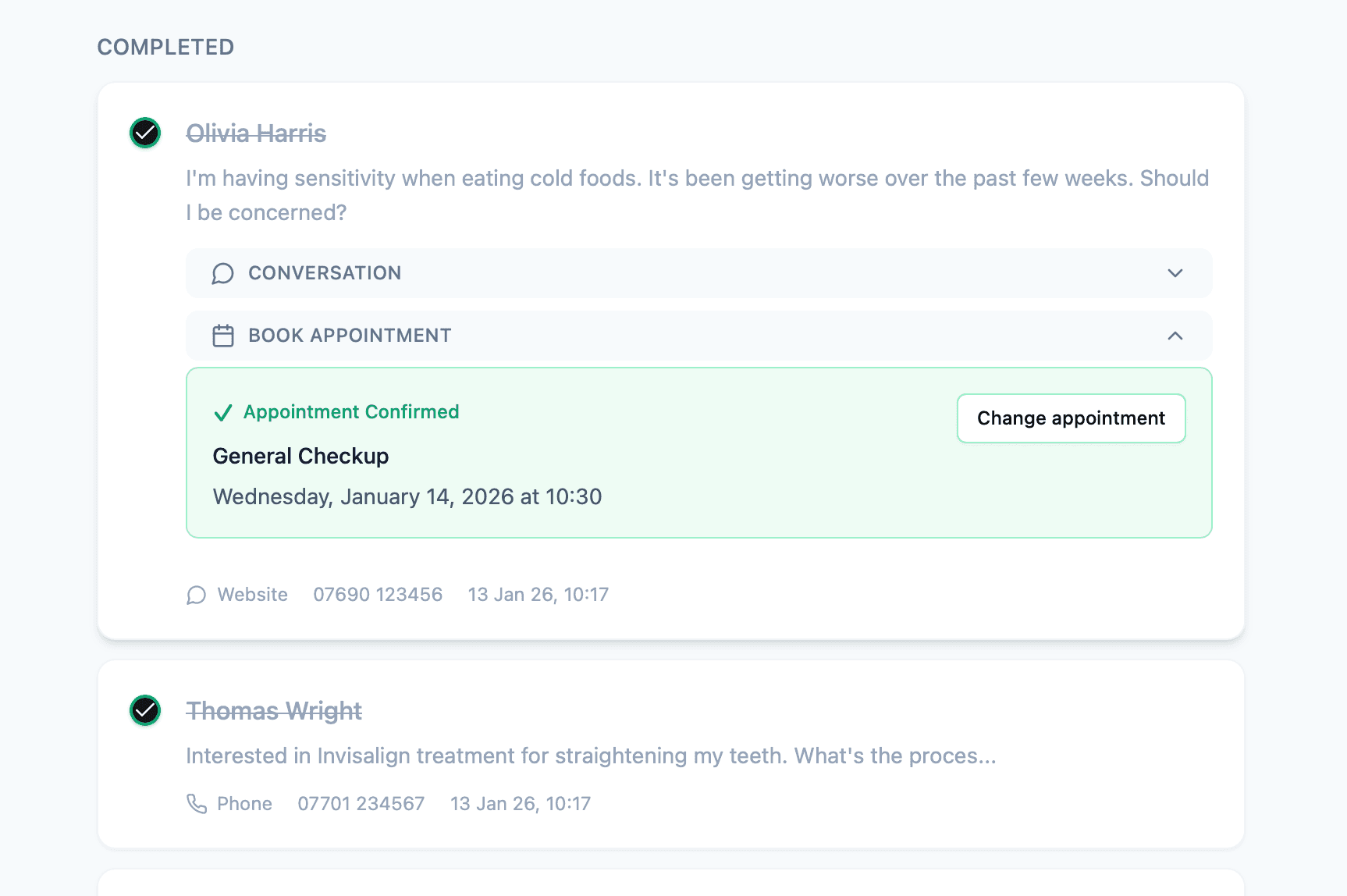Click Thomas Wright struck-through name
Image resolution: width=1347 pixels, height=896 pixels.
(x=274, y=711)
